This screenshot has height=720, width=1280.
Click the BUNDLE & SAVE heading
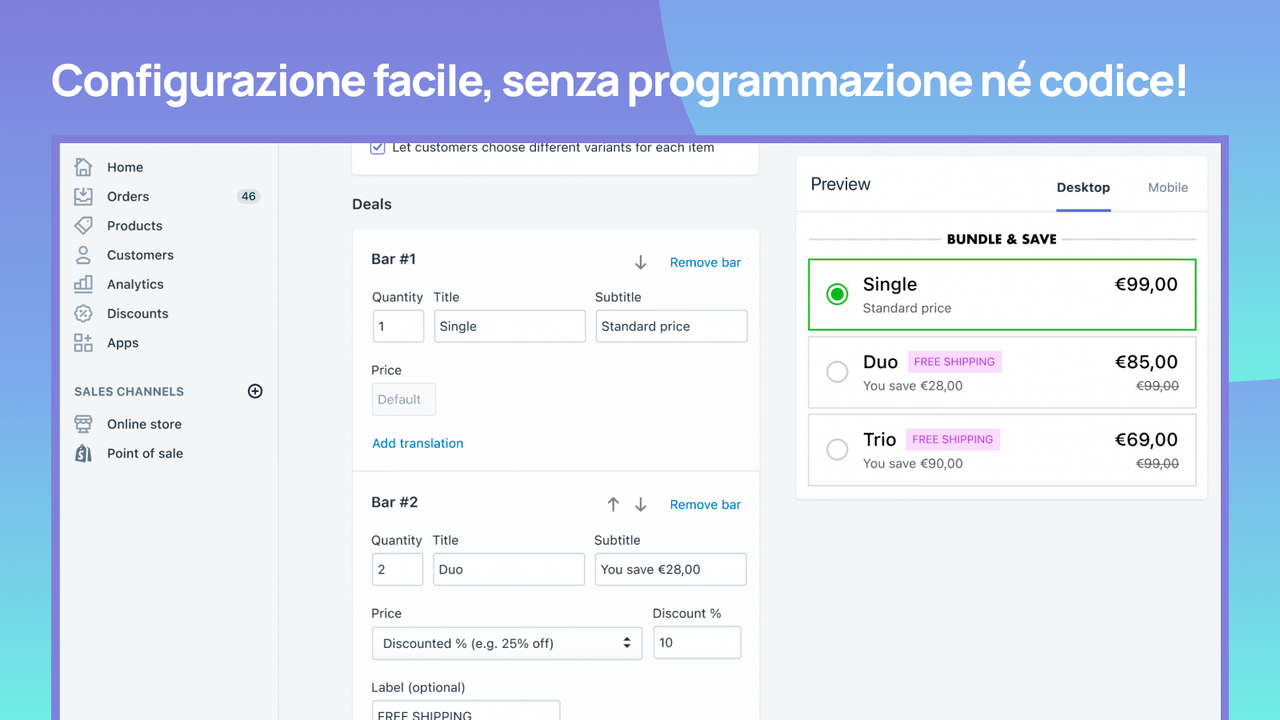click(x=1002, y=239)
